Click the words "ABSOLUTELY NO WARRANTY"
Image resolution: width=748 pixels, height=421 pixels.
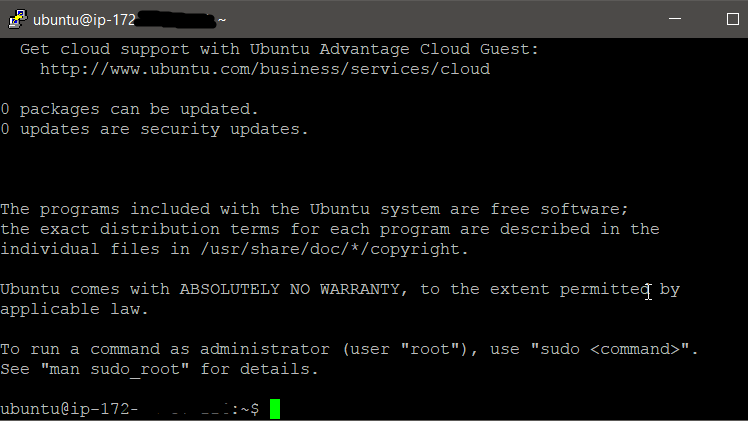click(290, 289)
